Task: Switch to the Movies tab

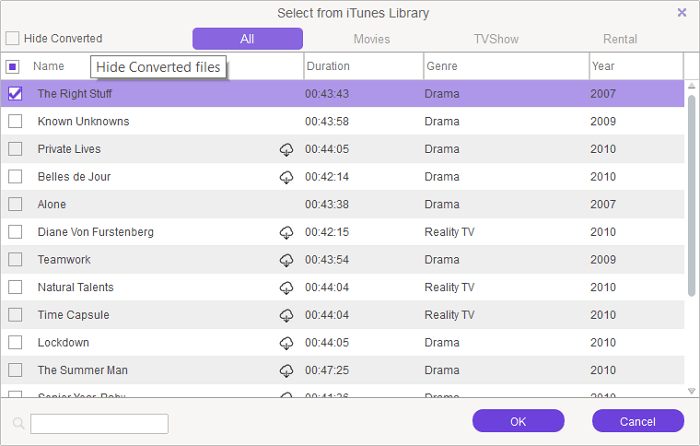Action: point(372,39)
